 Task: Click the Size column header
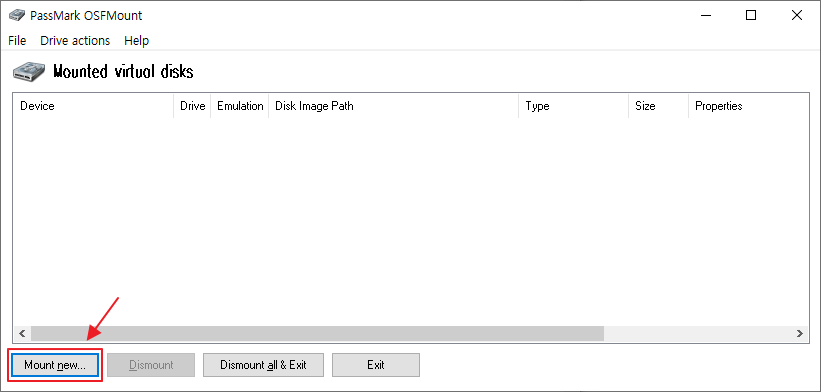pyautogui.click(x=658, y=106)
